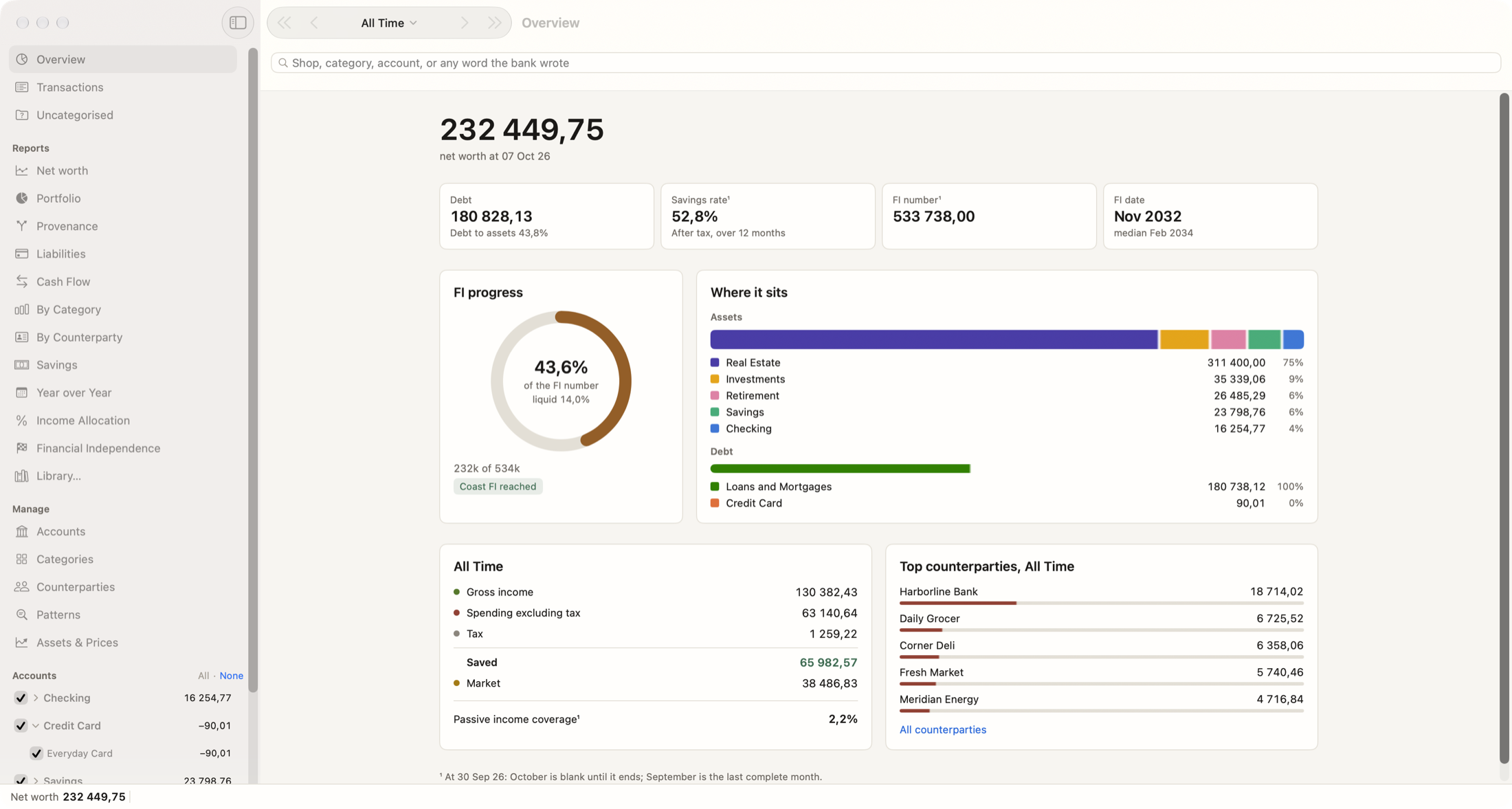This screenshot has width=1512, height=809.
Task: Click the Savings rate card 52,8%
Action: [x=768, y=216]
